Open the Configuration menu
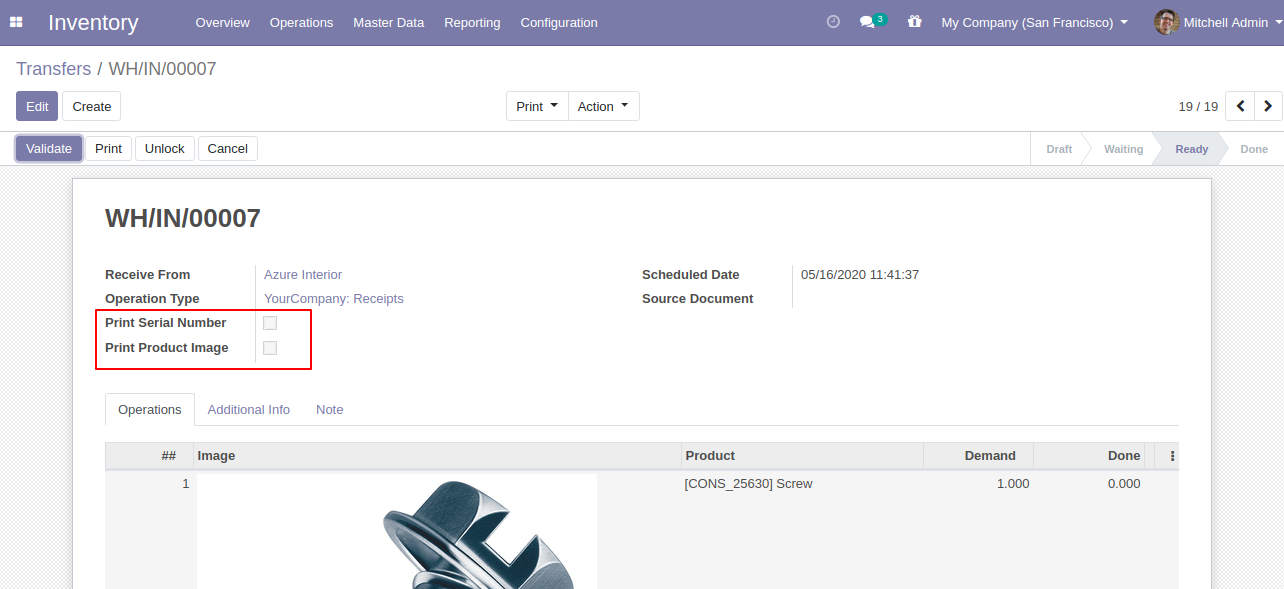 pyautogui.click(x=559, y=22)
